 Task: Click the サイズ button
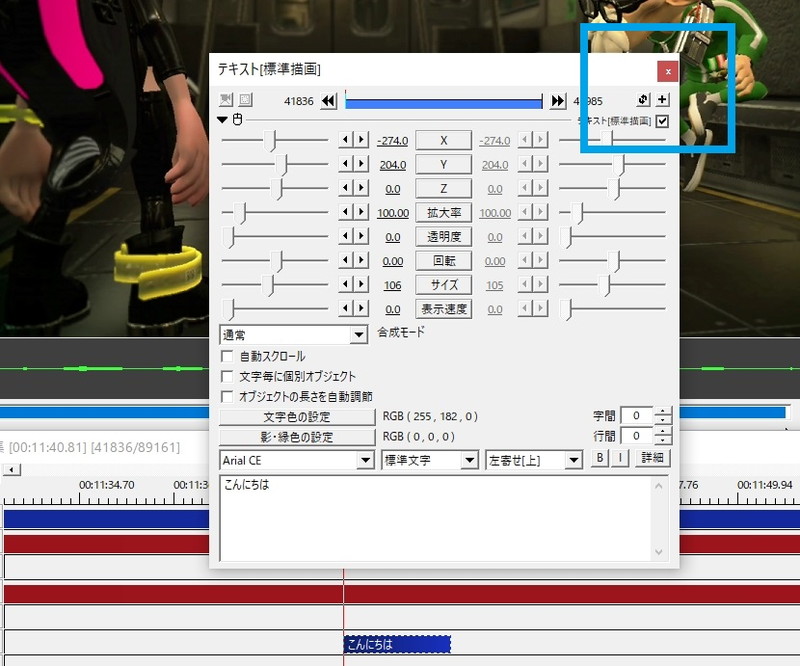pos(443,284)
